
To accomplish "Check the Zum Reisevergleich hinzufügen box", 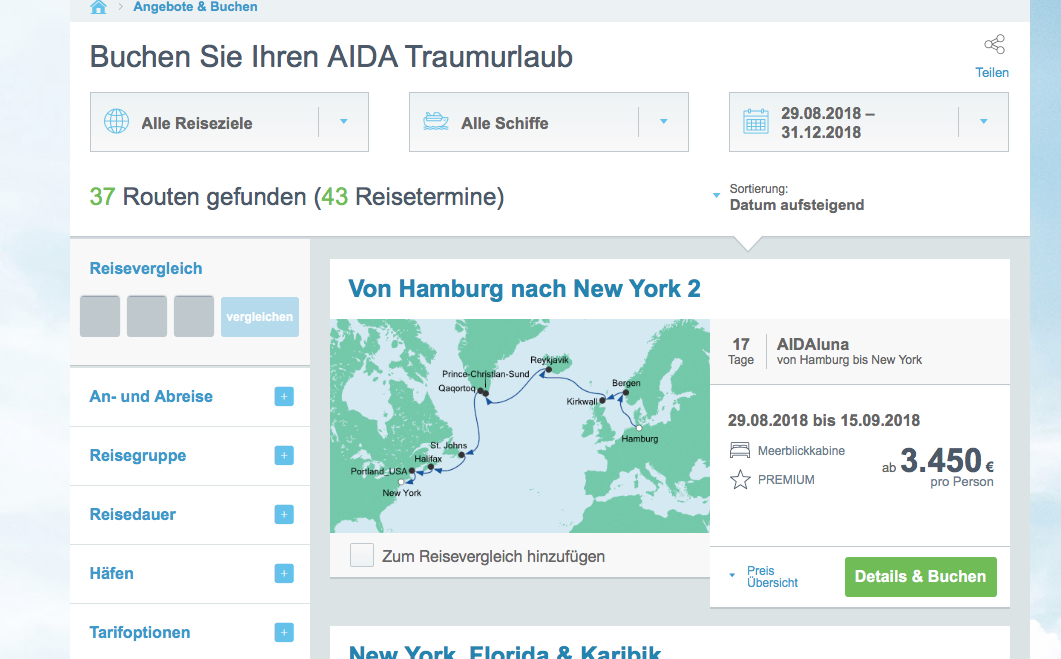I will coord(362,556).
